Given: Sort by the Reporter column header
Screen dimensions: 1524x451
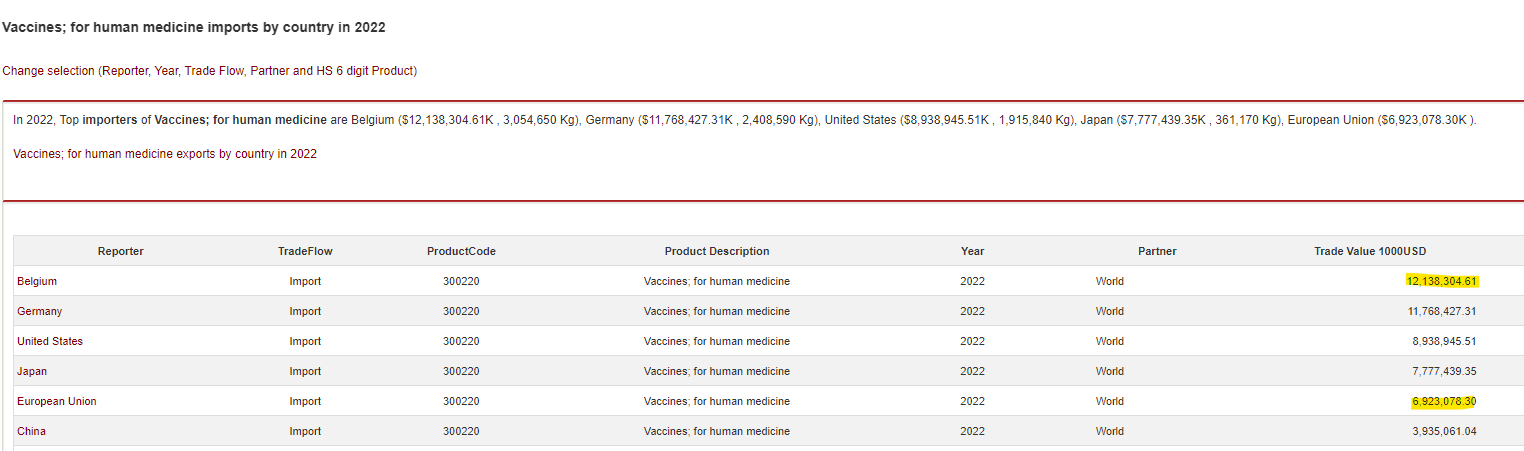Looking at the screenshot, I should 120,251.
